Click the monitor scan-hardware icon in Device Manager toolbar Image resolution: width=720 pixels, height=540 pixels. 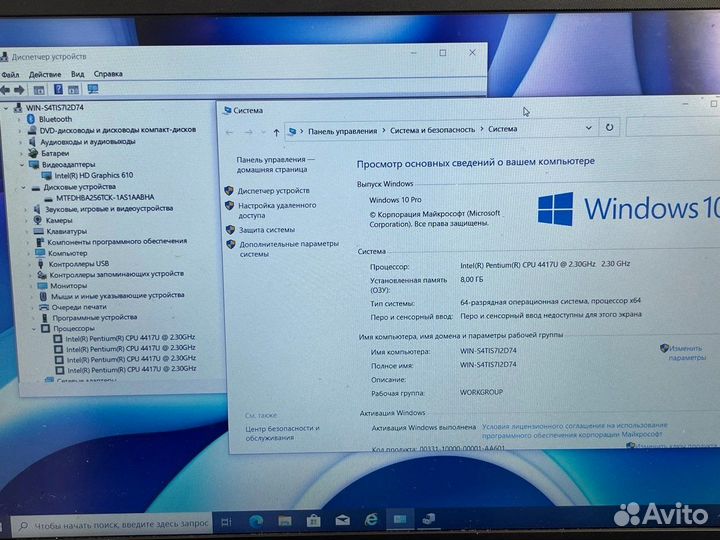click(x=93, y=89)
